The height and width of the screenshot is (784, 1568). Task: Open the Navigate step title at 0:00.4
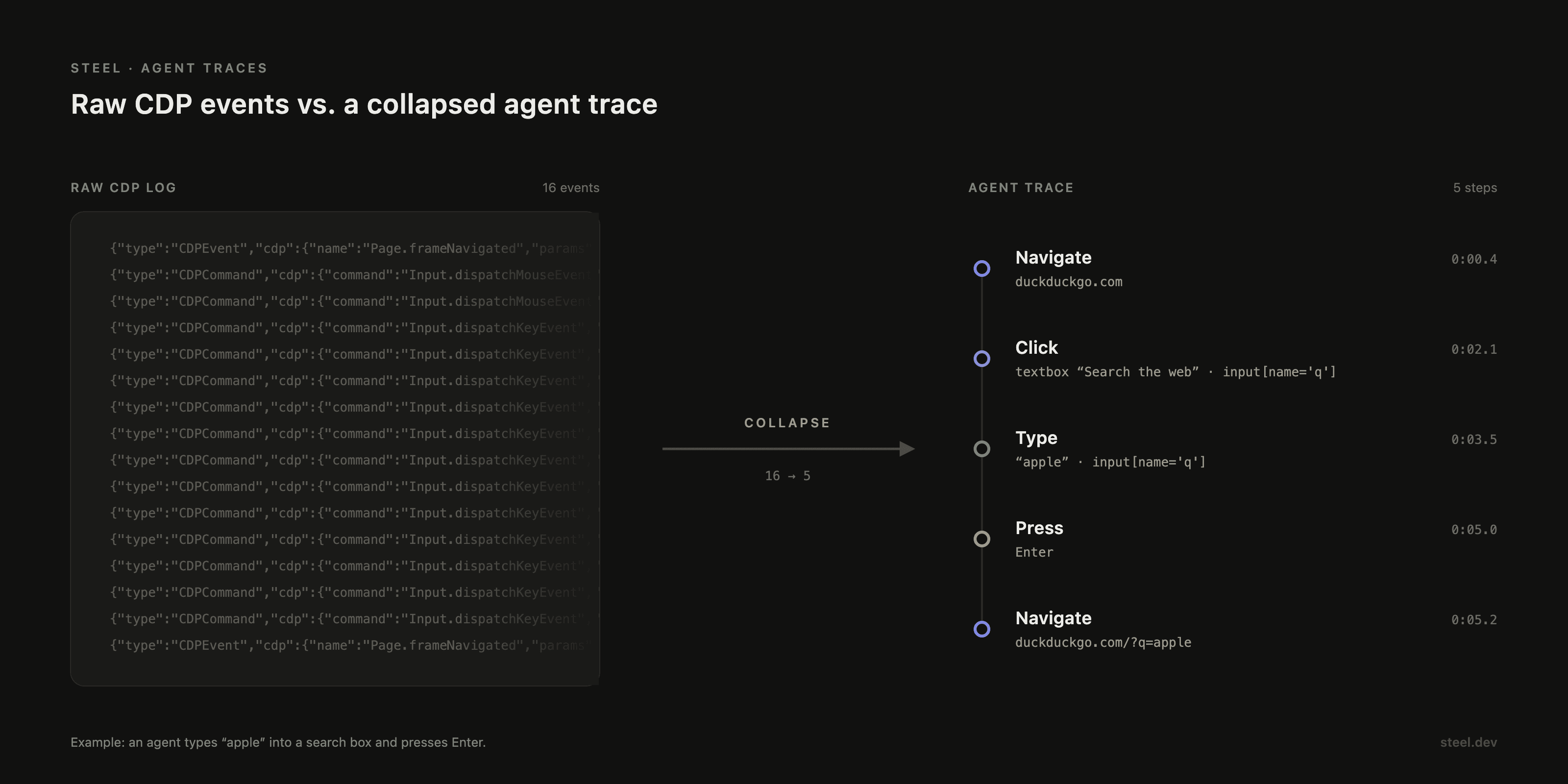pyautogui.click(x=1053, y=258)
